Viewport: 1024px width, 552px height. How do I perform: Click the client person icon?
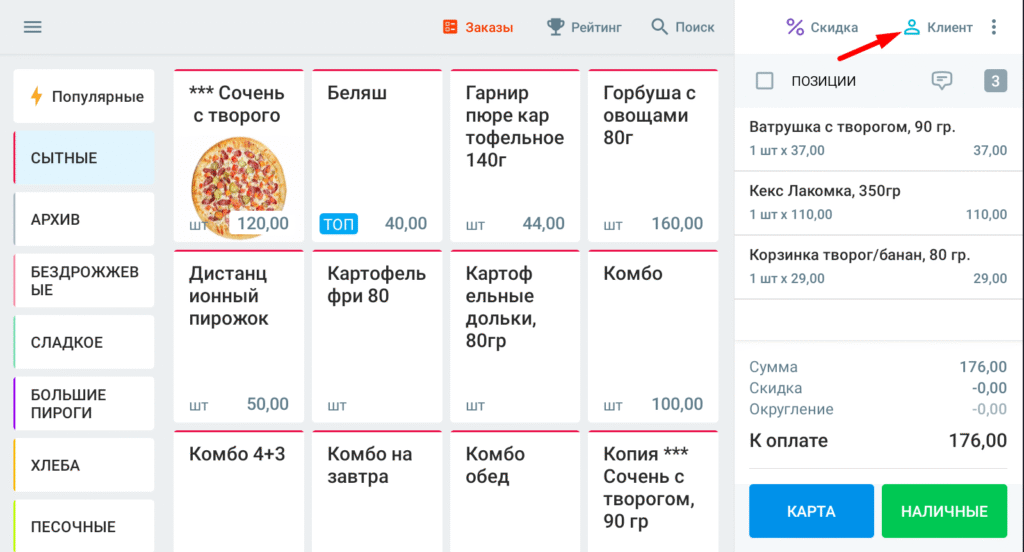[911, 27]
